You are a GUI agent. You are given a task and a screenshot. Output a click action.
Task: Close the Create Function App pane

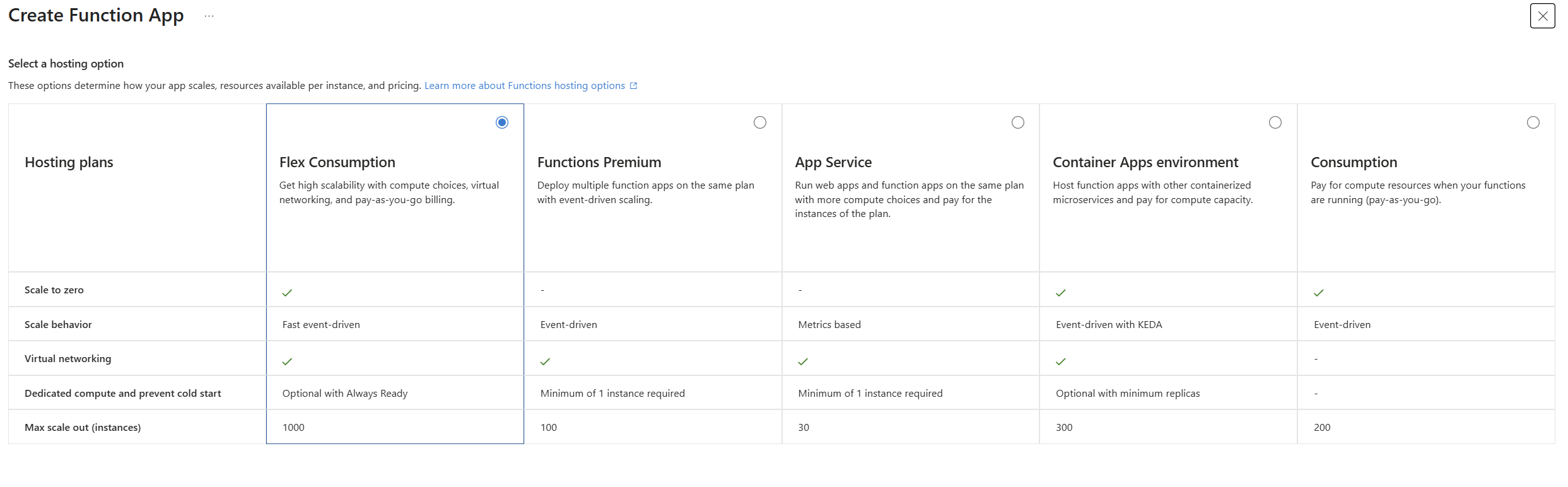pos(1542,16)
